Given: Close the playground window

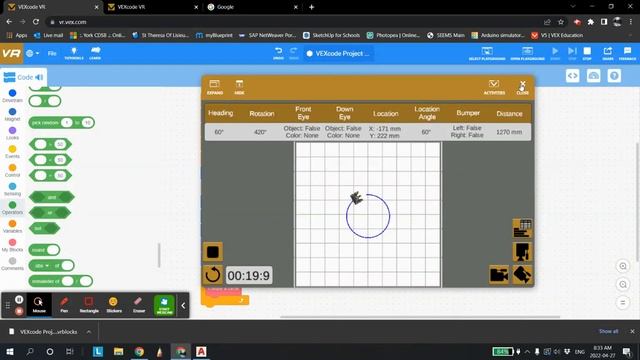Looking at the screenshot, I should (x=522, y=87).
